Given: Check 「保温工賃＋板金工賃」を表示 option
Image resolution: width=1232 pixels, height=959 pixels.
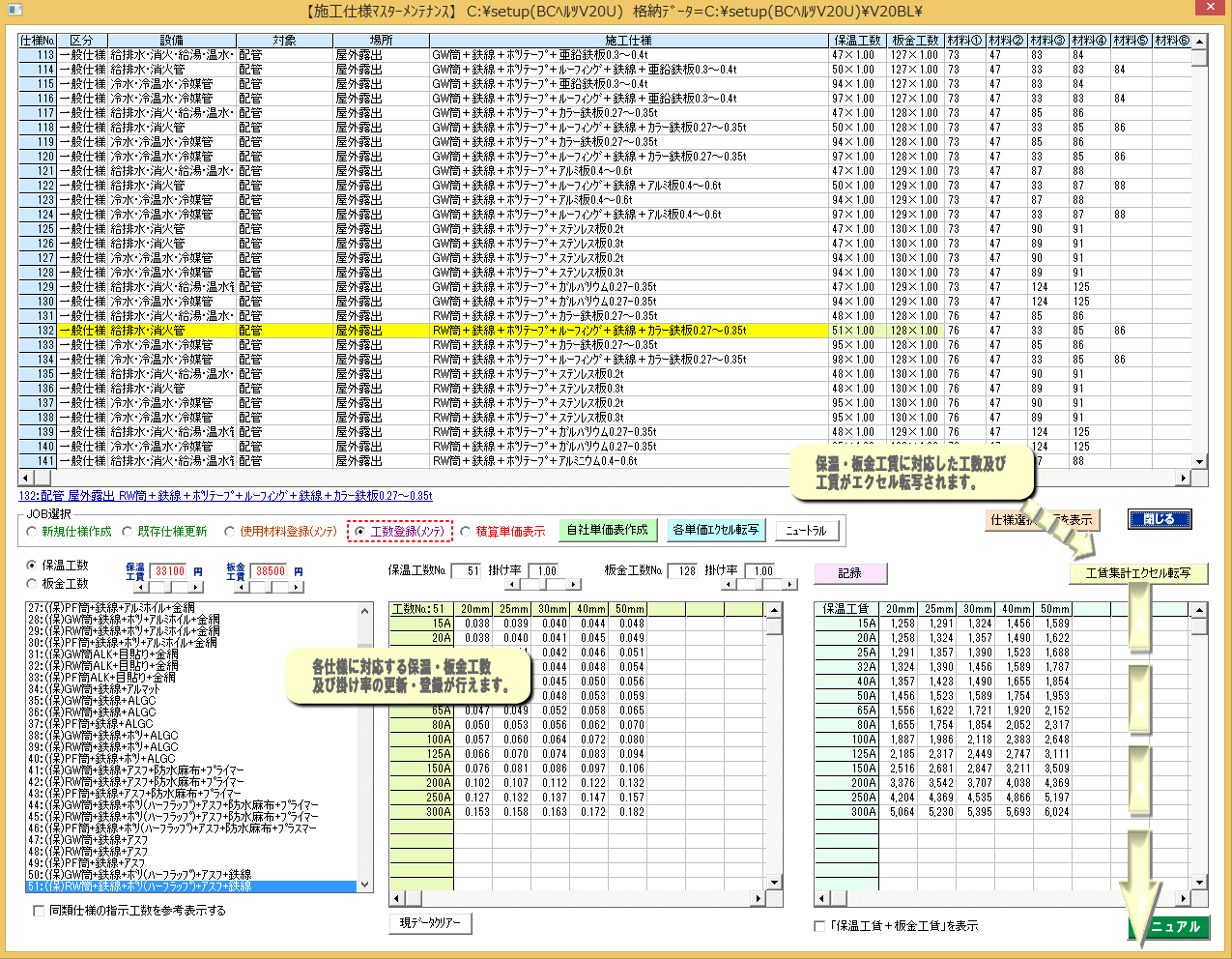Looking at the screenshot, I should [x=819, y=926].
